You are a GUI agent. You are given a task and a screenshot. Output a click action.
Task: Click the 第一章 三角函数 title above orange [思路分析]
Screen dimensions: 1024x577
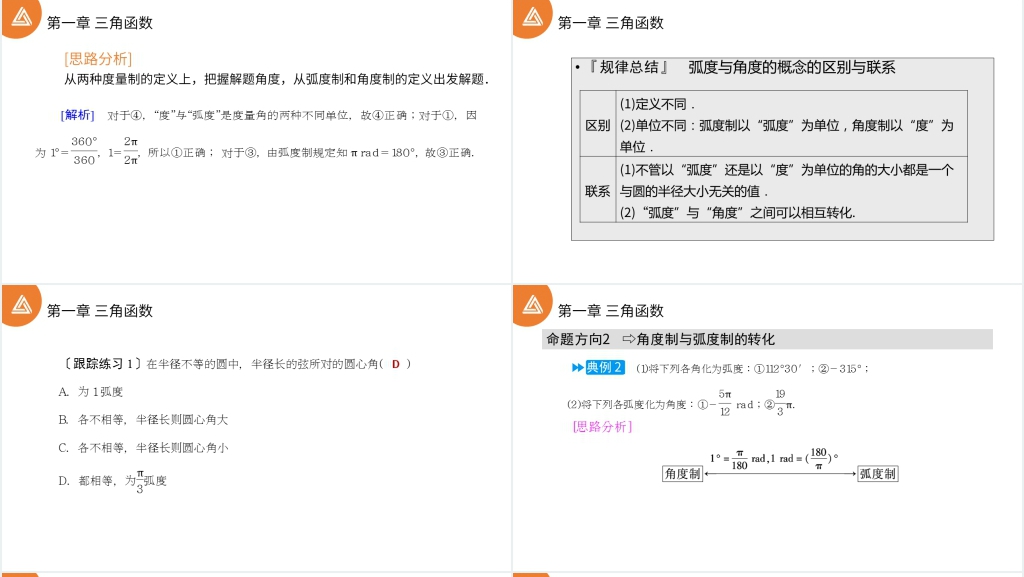click(x=100, y=23)
